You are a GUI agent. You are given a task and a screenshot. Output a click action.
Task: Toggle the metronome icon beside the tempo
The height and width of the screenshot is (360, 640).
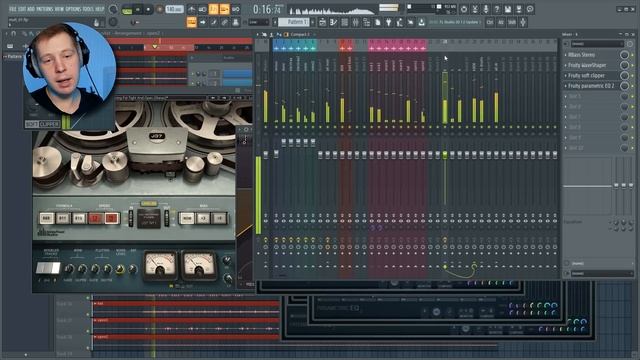191,9
